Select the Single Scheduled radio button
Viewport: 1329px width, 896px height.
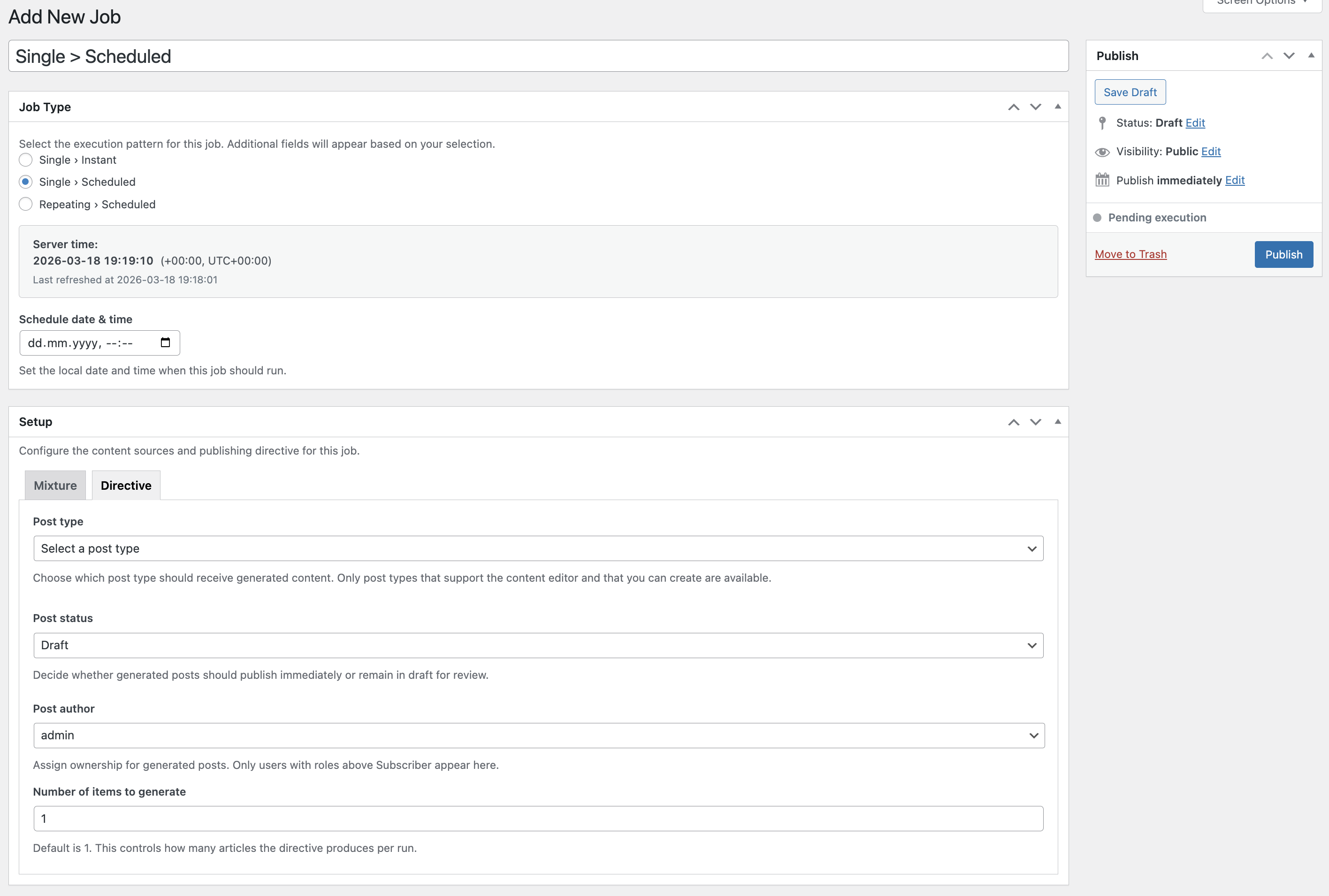coord(25,182)
